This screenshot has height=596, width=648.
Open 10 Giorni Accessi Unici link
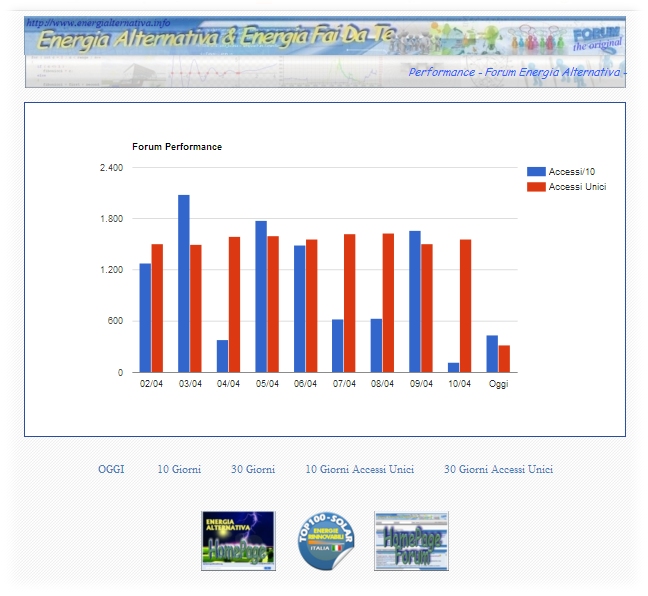pyautogui.click(x=360, y=469)
